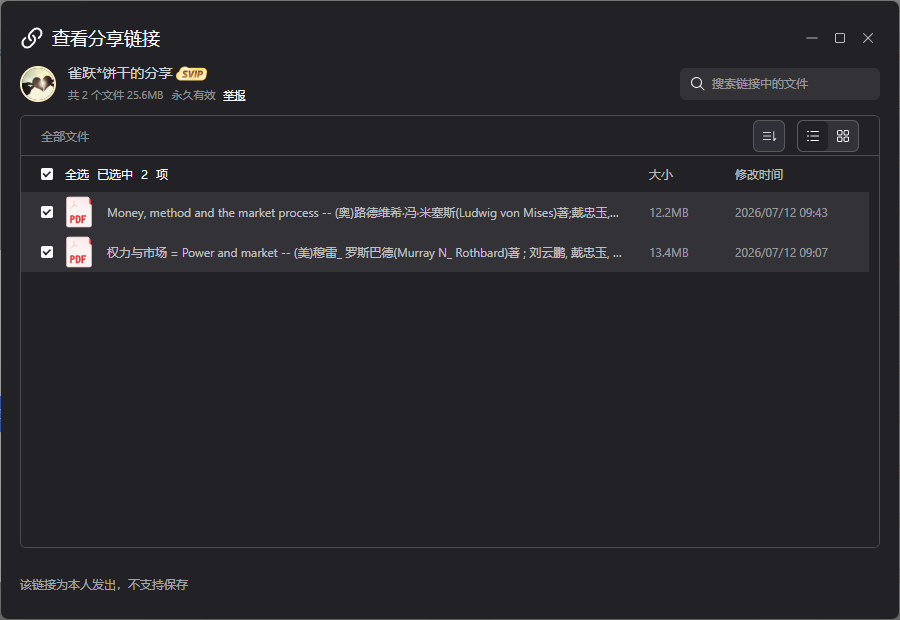The height and width of the screenshot is (620, 900).
Task: Click the 13.4MB size value
Action: click(669, 253)
